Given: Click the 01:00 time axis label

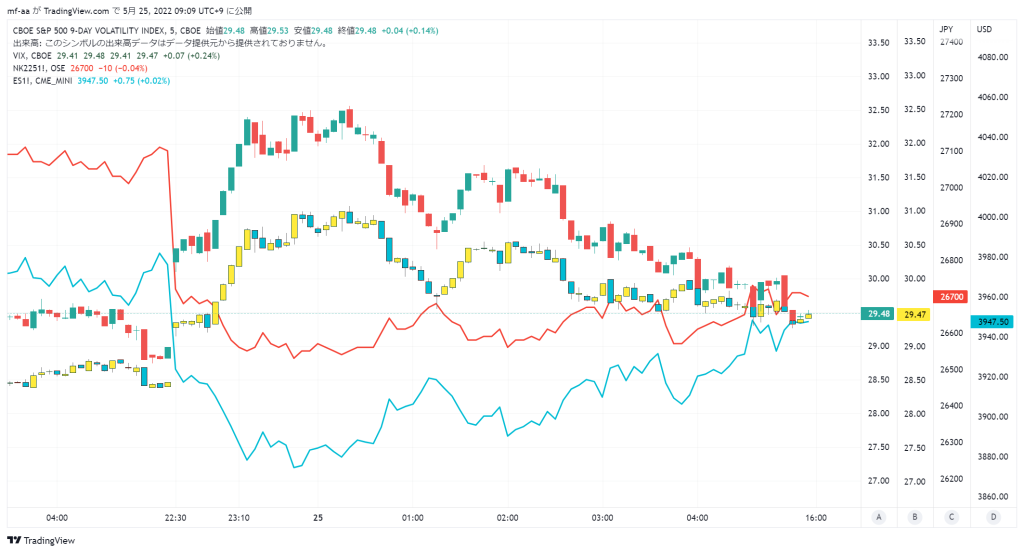Looking at the screenshot, I should pos(413,518).
